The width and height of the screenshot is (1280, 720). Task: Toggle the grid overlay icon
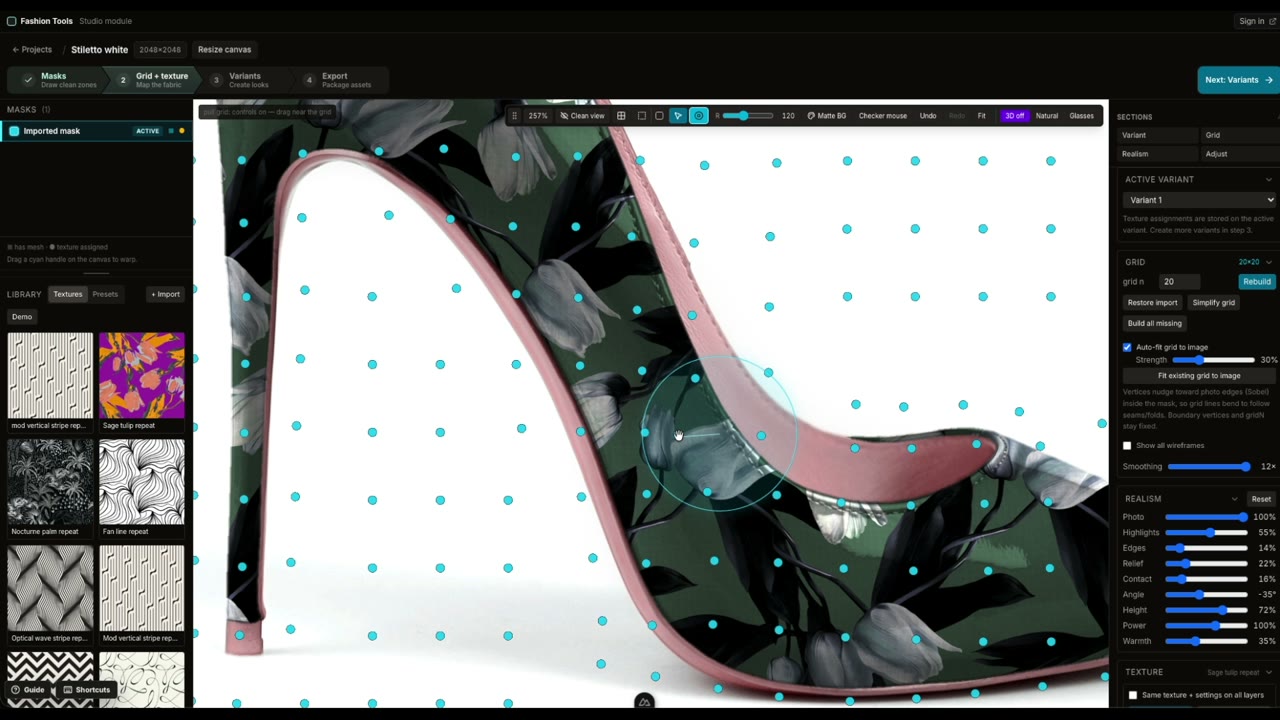621,116
